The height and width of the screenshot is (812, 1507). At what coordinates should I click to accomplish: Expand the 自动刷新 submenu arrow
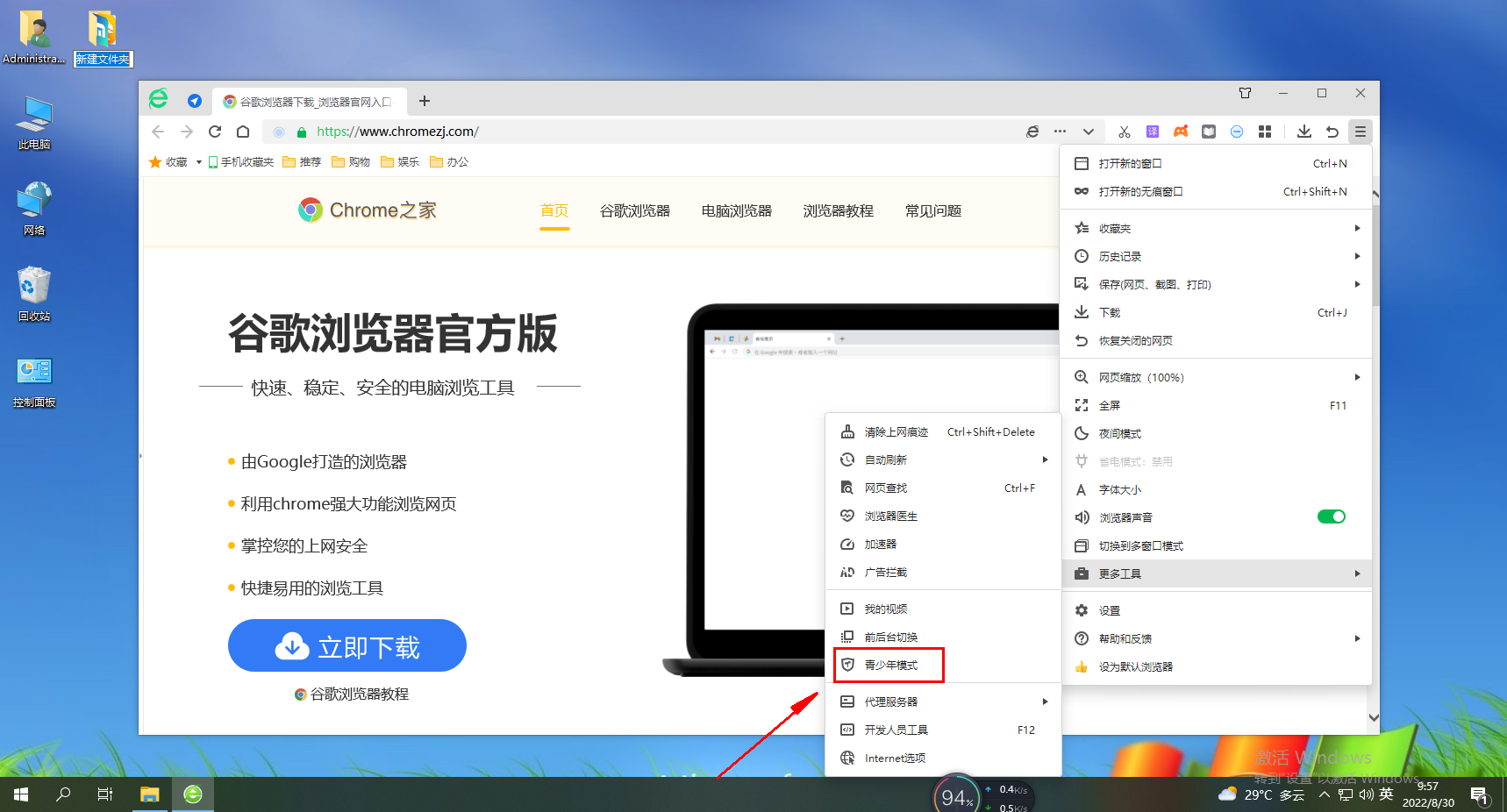[x=1044, y=459]
